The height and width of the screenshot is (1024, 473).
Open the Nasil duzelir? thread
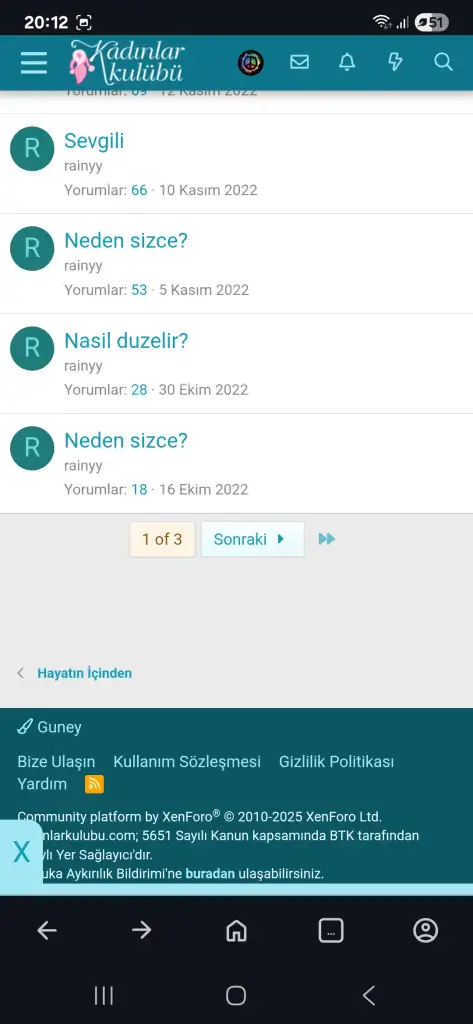tap(126, 341)
